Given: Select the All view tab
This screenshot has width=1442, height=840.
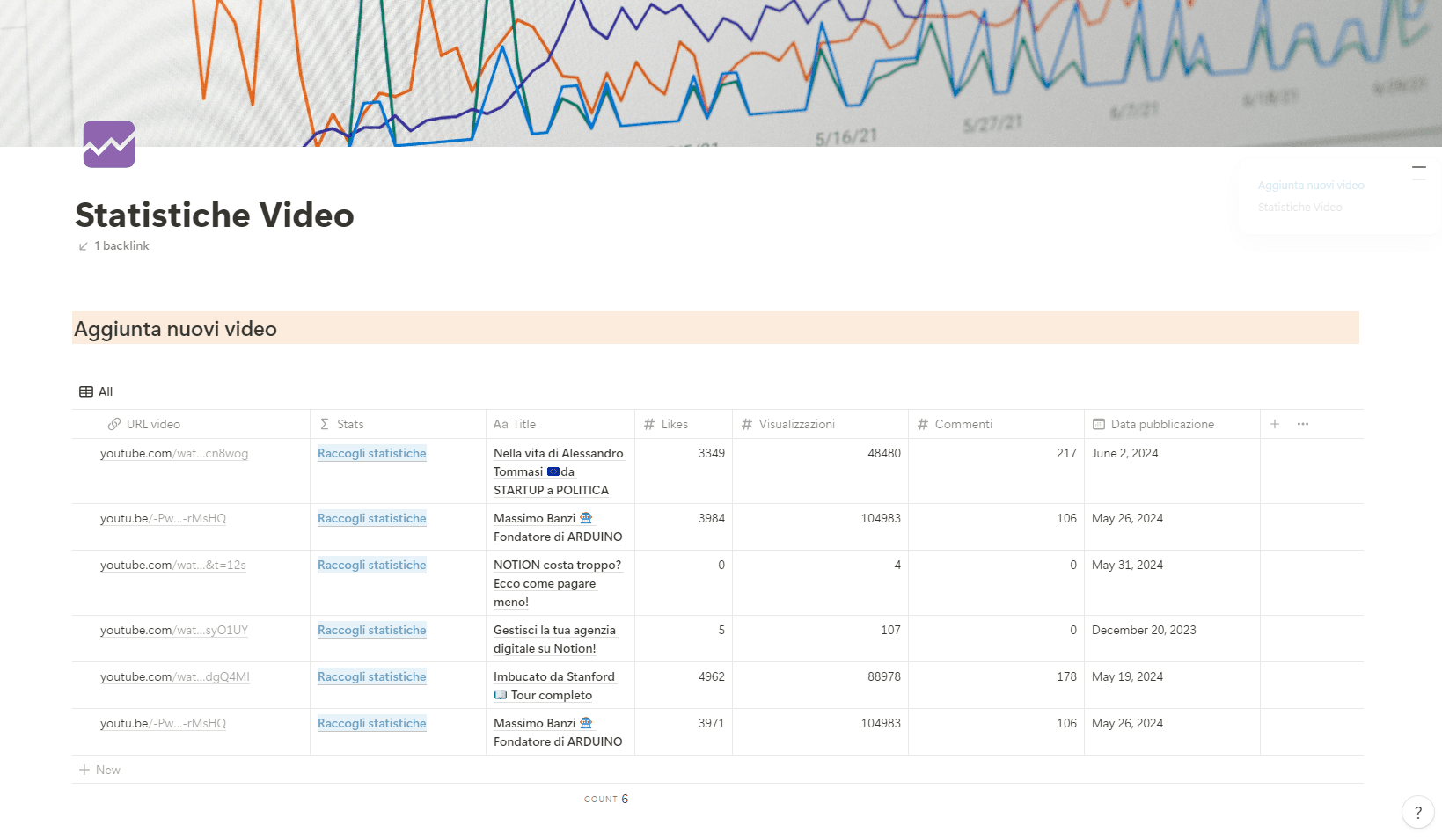Looking at the screenshot, I should (95, 391).
